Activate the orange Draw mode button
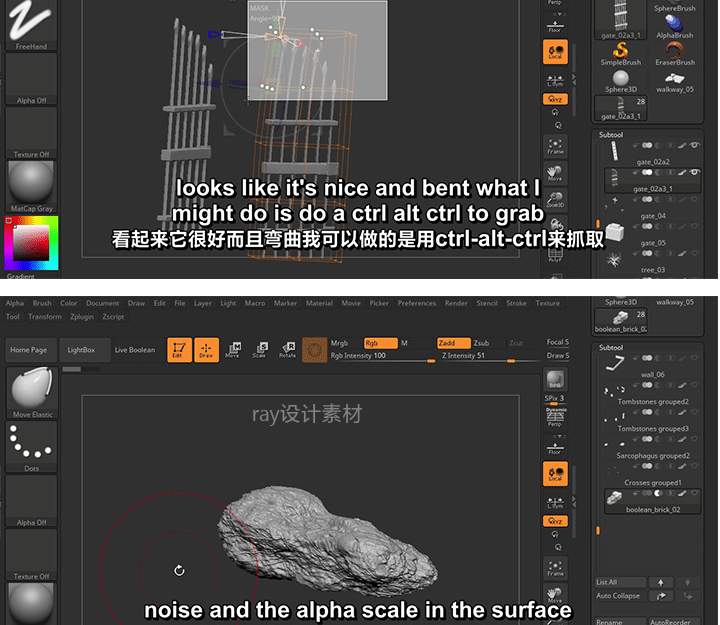The width and height of the screenshot is (720, 625). [x=206, y=350]
